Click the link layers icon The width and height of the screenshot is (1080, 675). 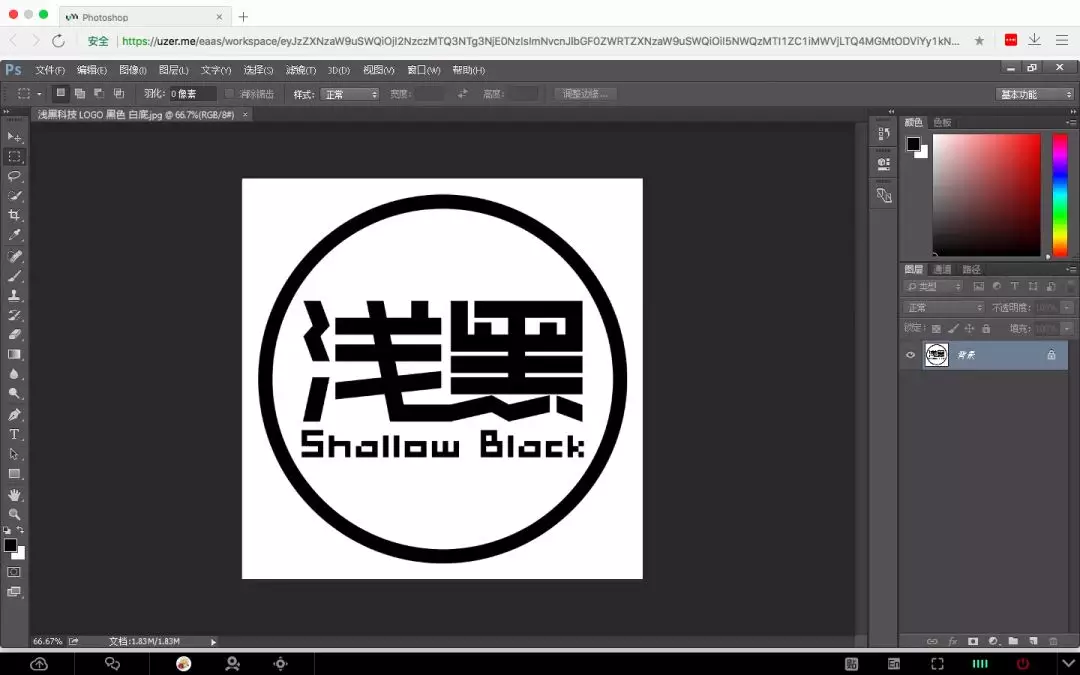932,641
